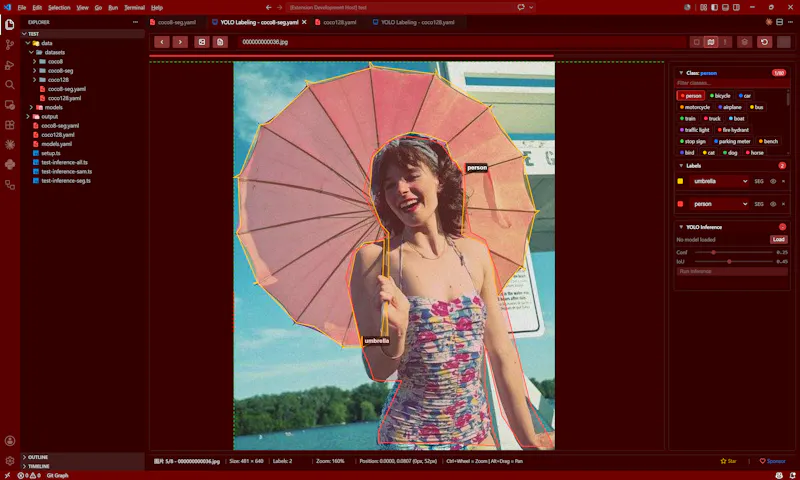Collapse the YOLO Inference section
Screen dimensions: 800x480
681,227
